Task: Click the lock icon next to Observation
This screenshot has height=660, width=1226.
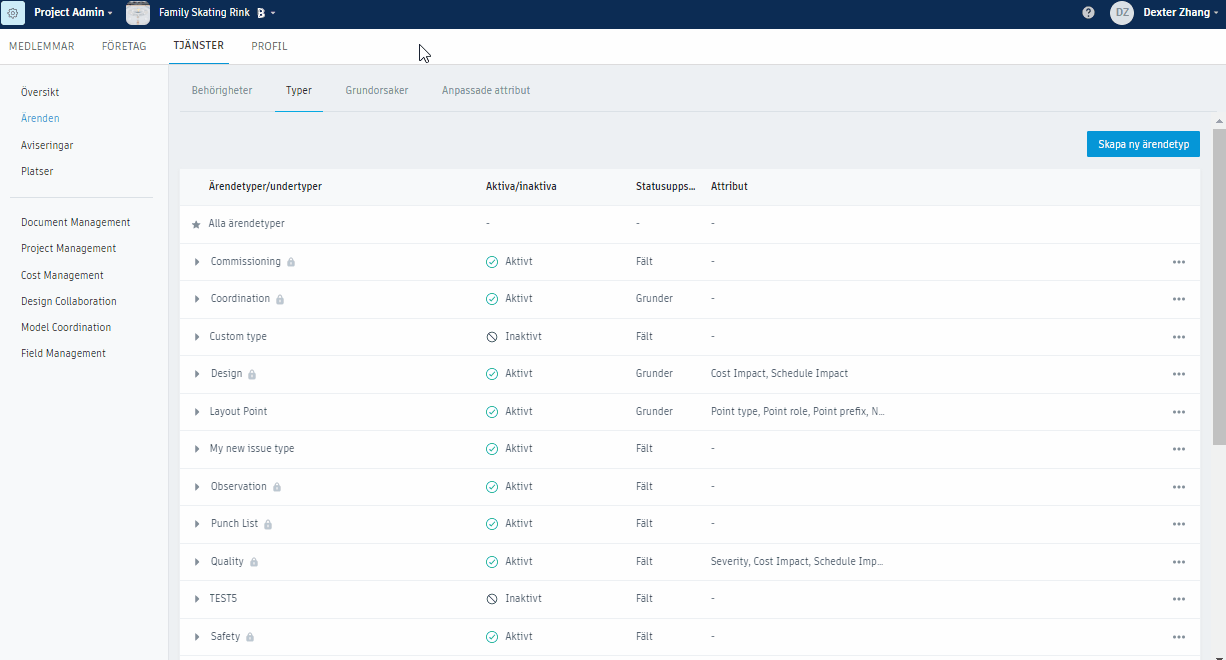Action: [277, 487]
